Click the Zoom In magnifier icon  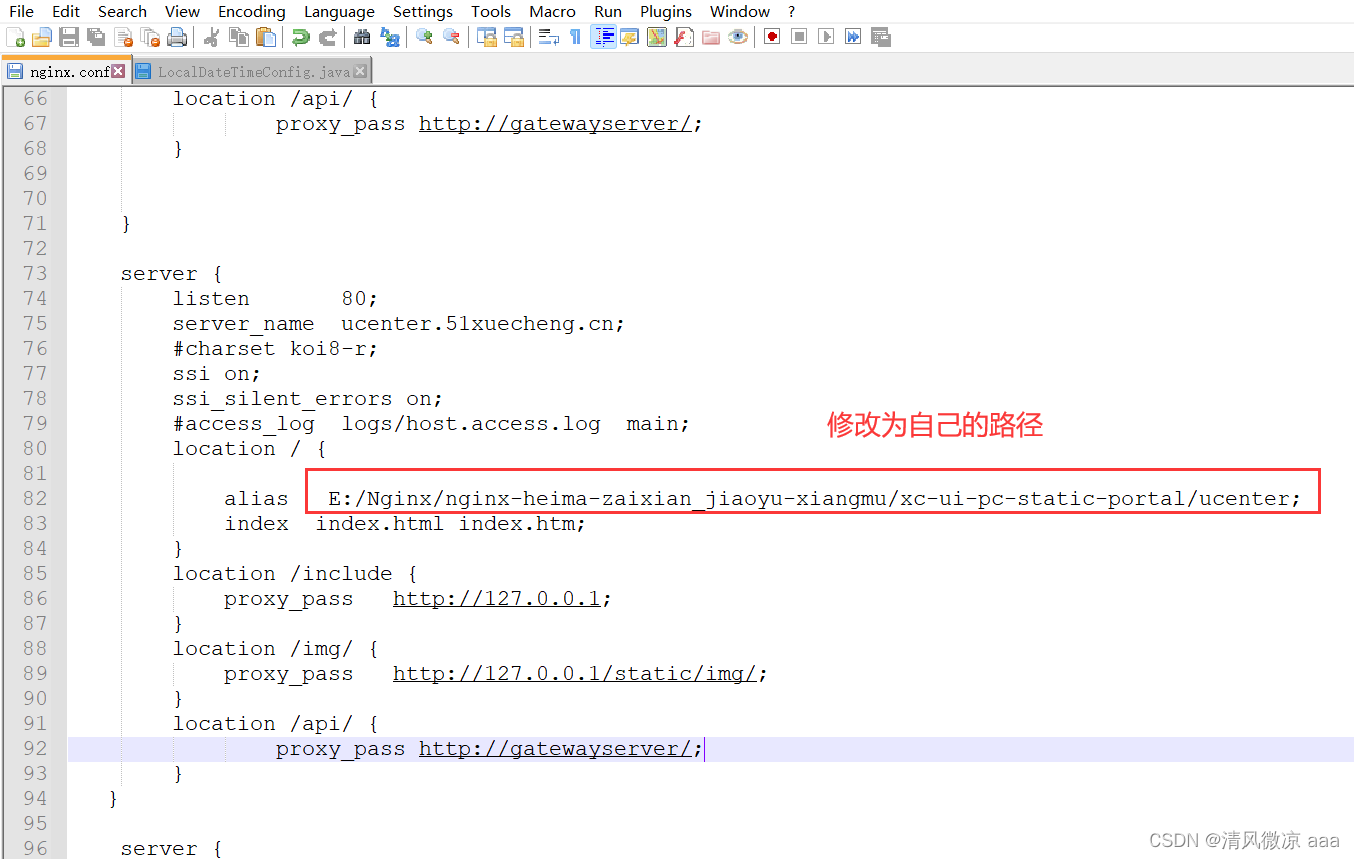pos(424,38)
